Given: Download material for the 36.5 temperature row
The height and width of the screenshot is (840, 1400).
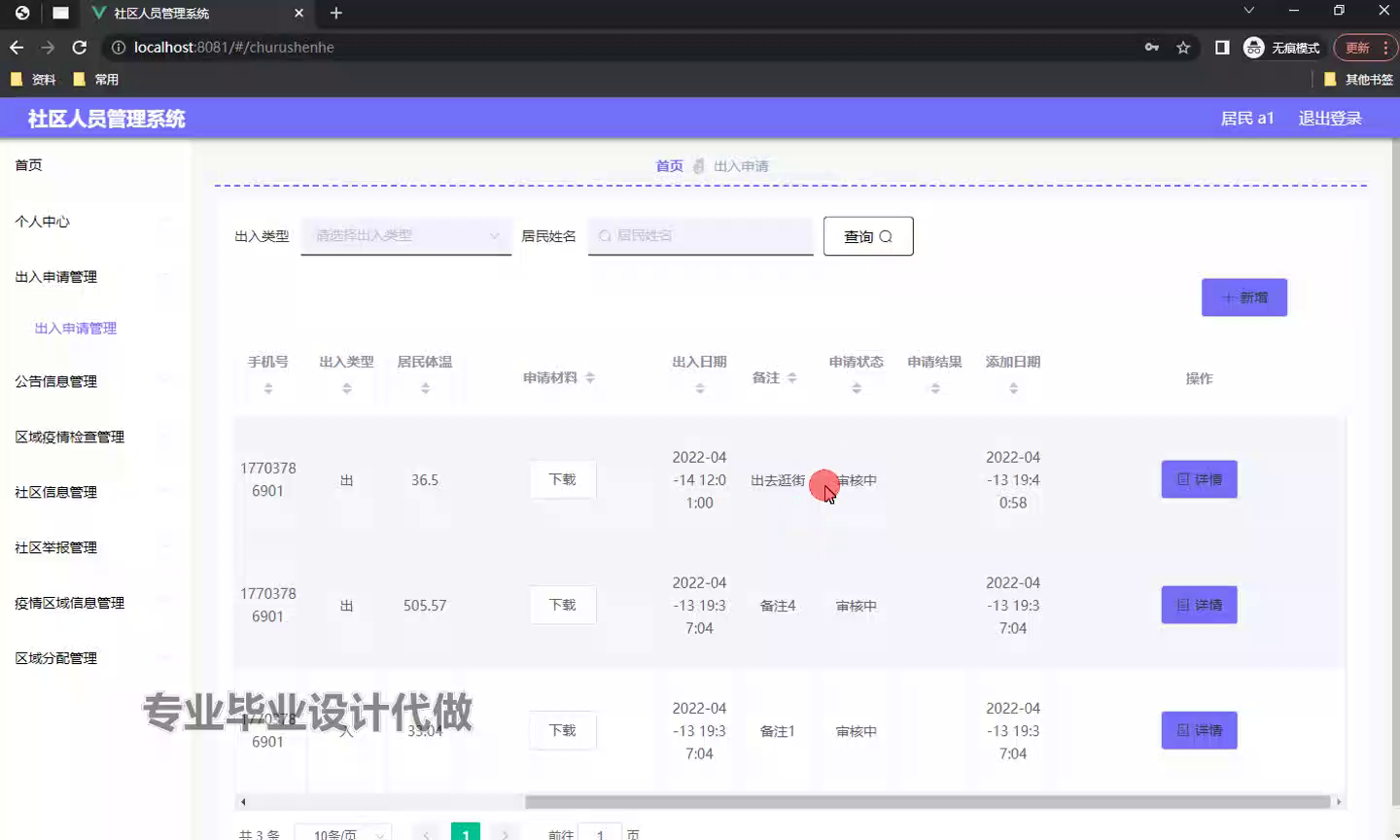Looking at the screenshot, I should [563, 479].
